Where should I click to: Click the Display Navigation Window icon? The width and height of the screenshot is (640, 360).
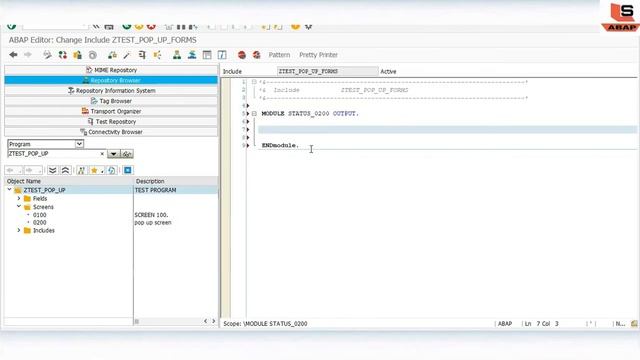point(192,55)
